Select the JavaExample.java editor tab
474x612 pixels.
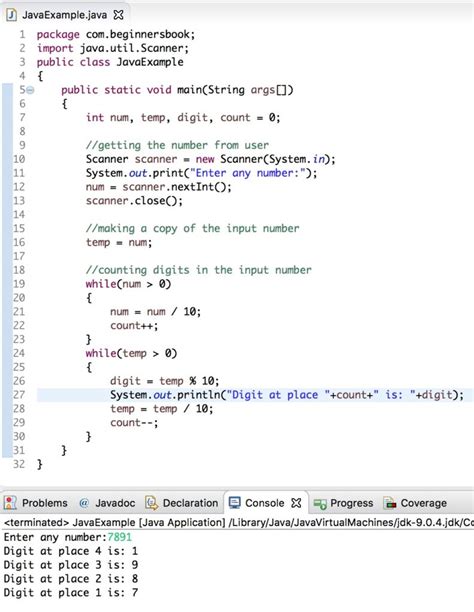click(x=65, y=15)
